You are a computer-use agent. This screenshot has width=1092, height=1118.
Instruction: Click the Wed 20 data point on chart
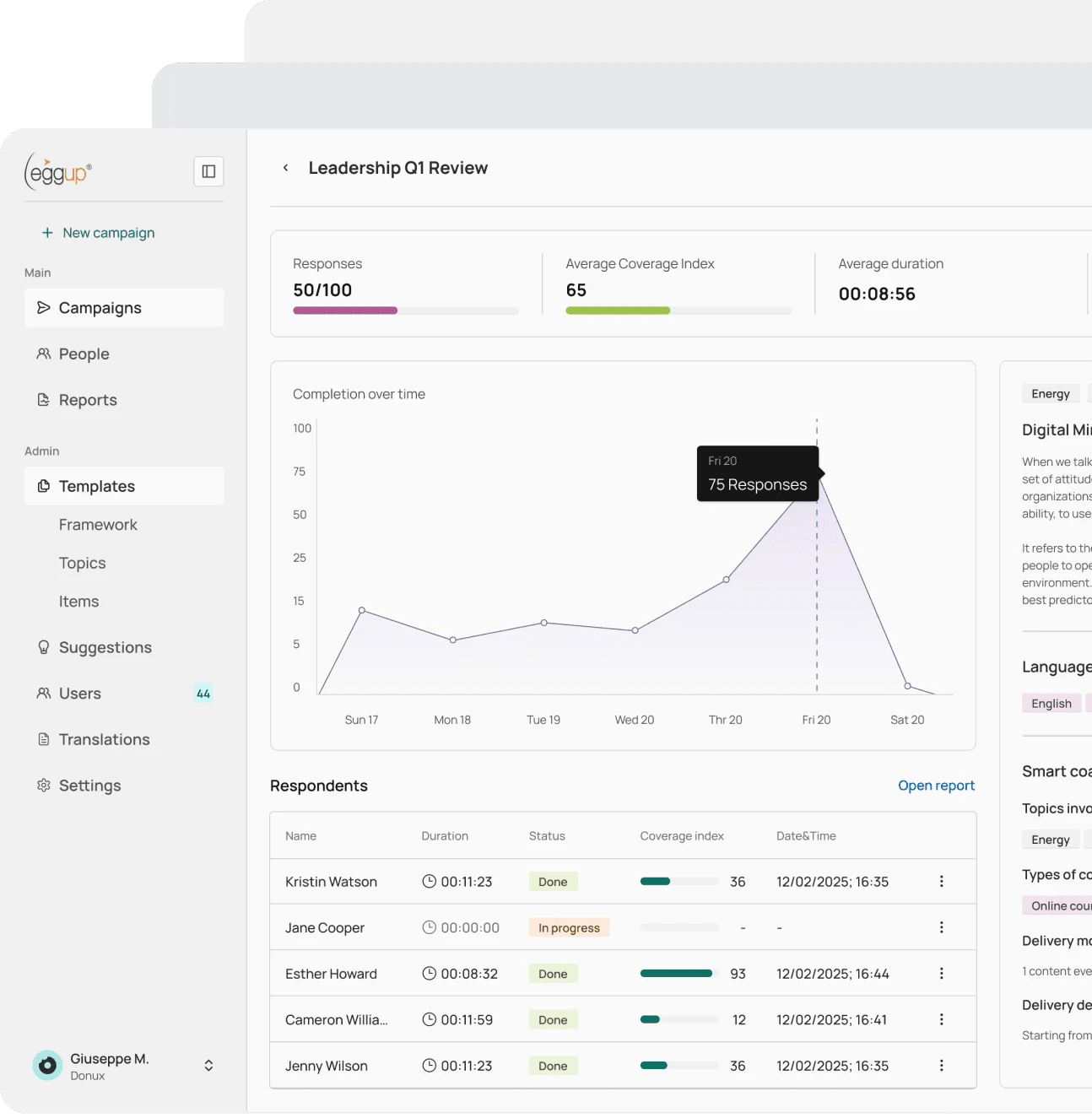[635, 630]
